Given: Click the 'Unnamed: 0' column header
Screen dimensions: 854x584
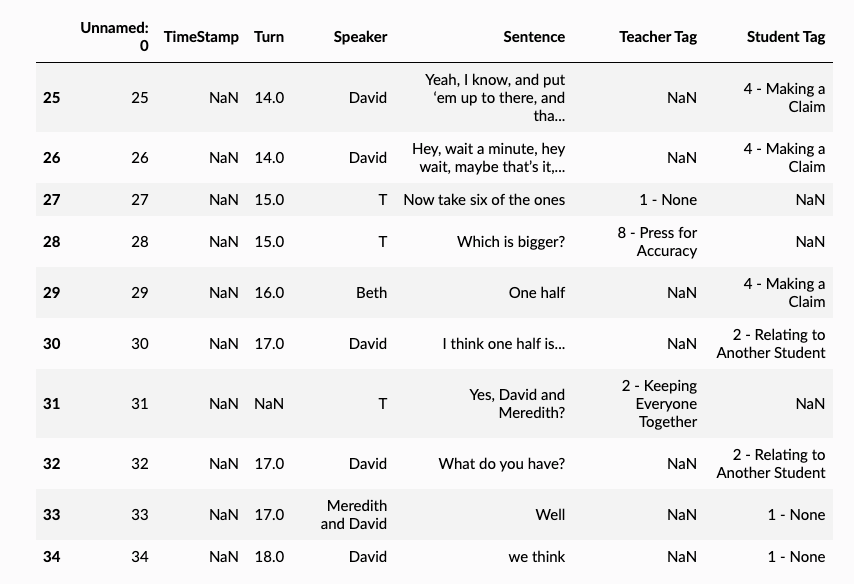Looking at the screenshot, I should click(x=115, y=37).
